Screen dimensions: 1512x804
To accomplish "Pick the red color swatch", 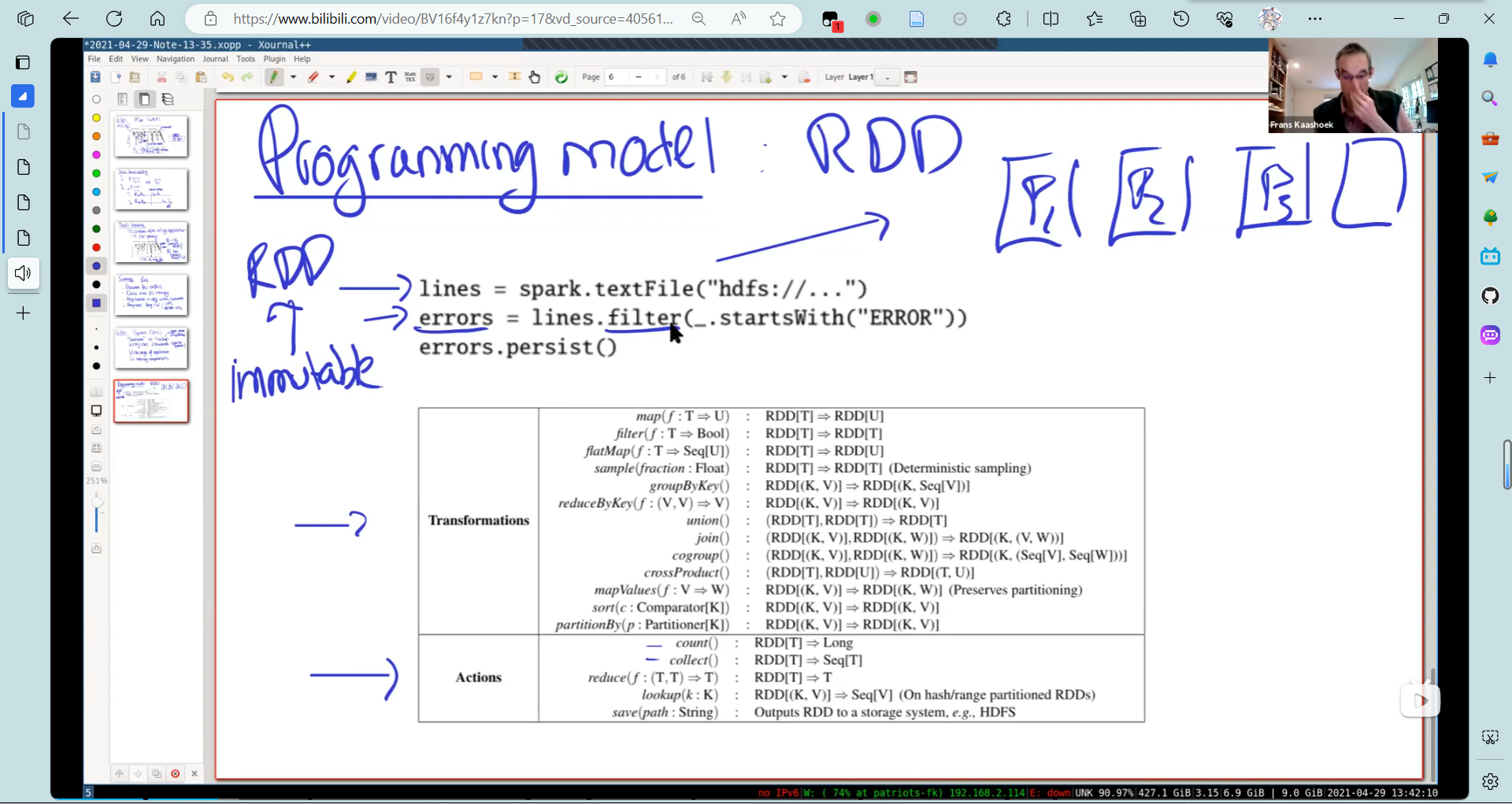I will [97, 247].
